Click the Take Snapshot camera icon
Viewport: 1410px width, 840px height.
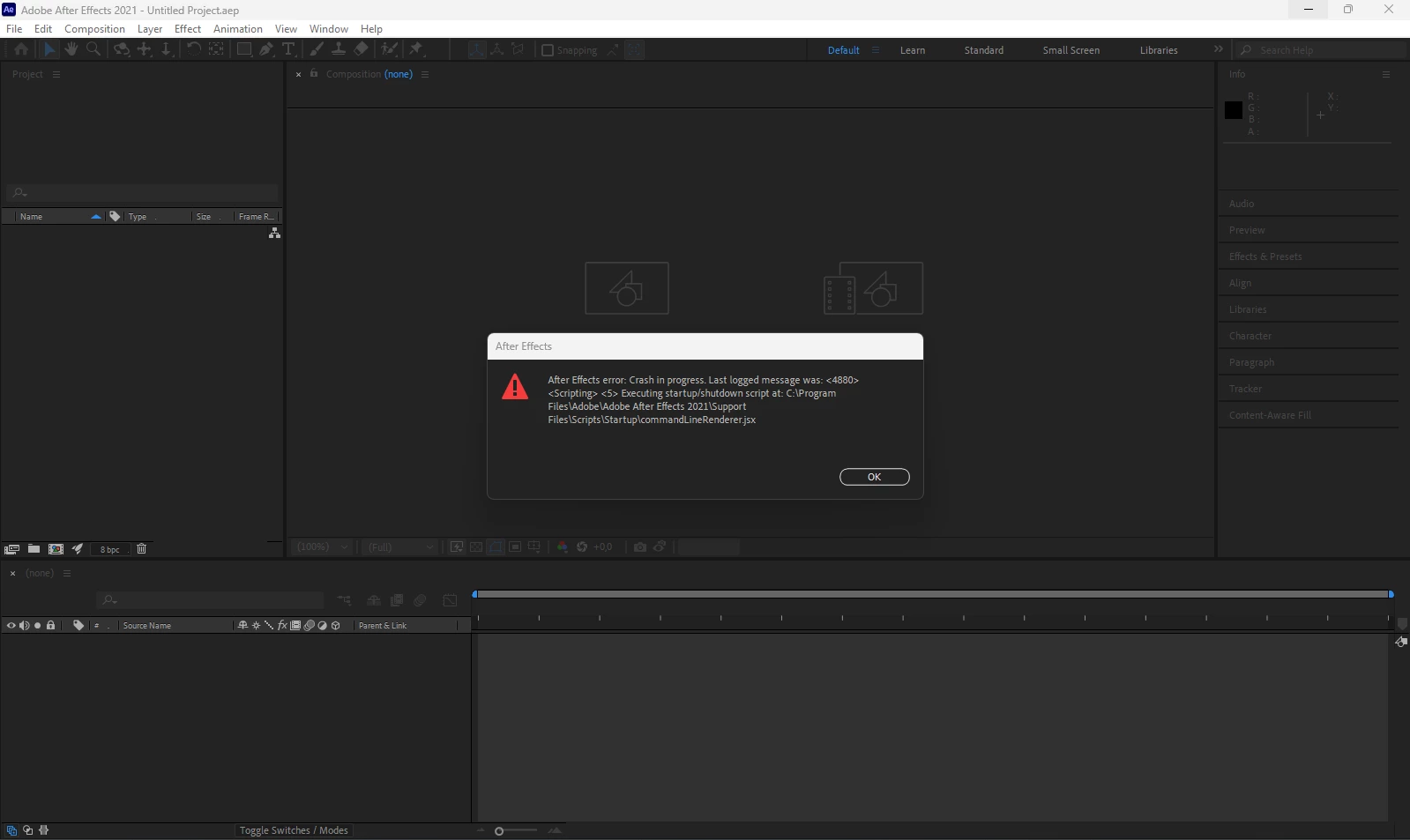[x=640, y=547]
